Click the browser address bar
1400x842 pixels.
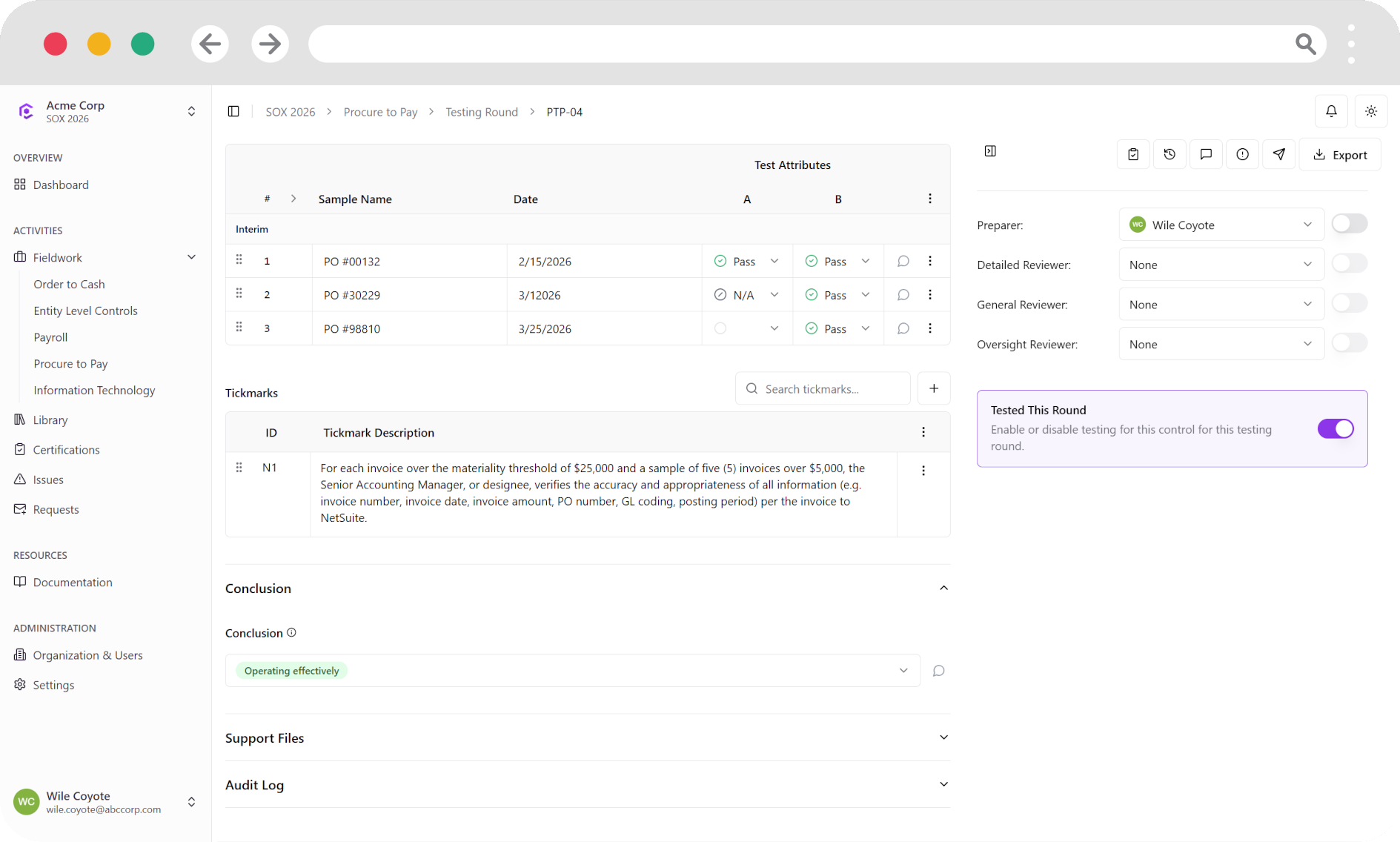tap(800, 44)
